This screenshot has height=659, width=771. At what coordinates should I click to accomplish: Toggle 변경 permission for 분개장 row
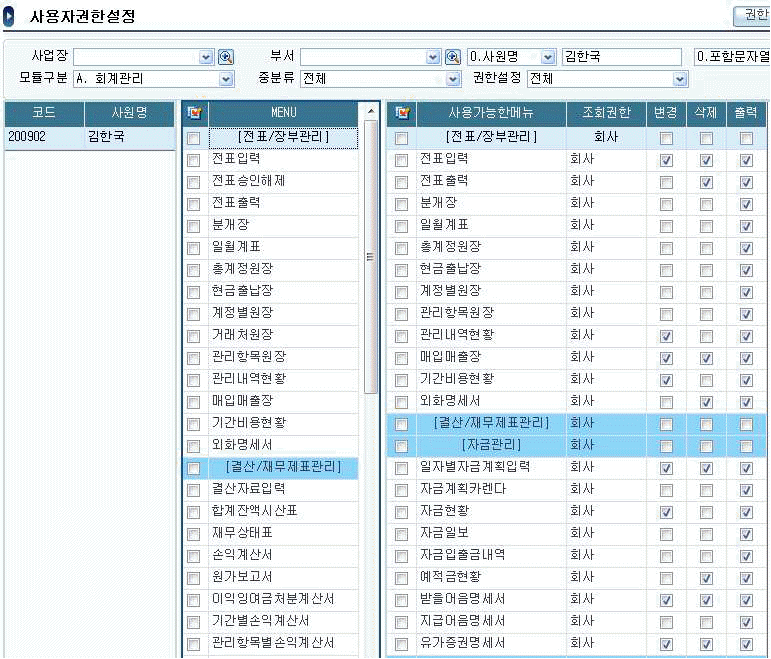click(x=666, y=204)
